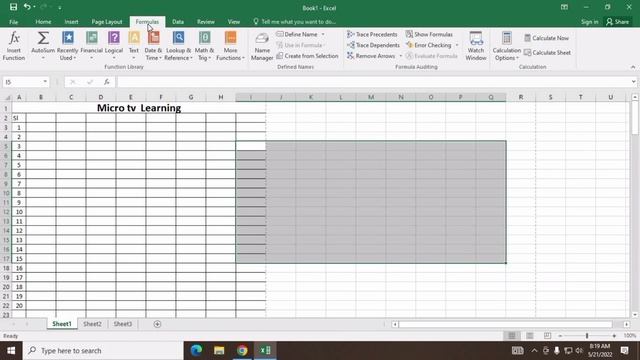Click the zoom out minus button
Screen dimensions: 640x360
[560, 336]
